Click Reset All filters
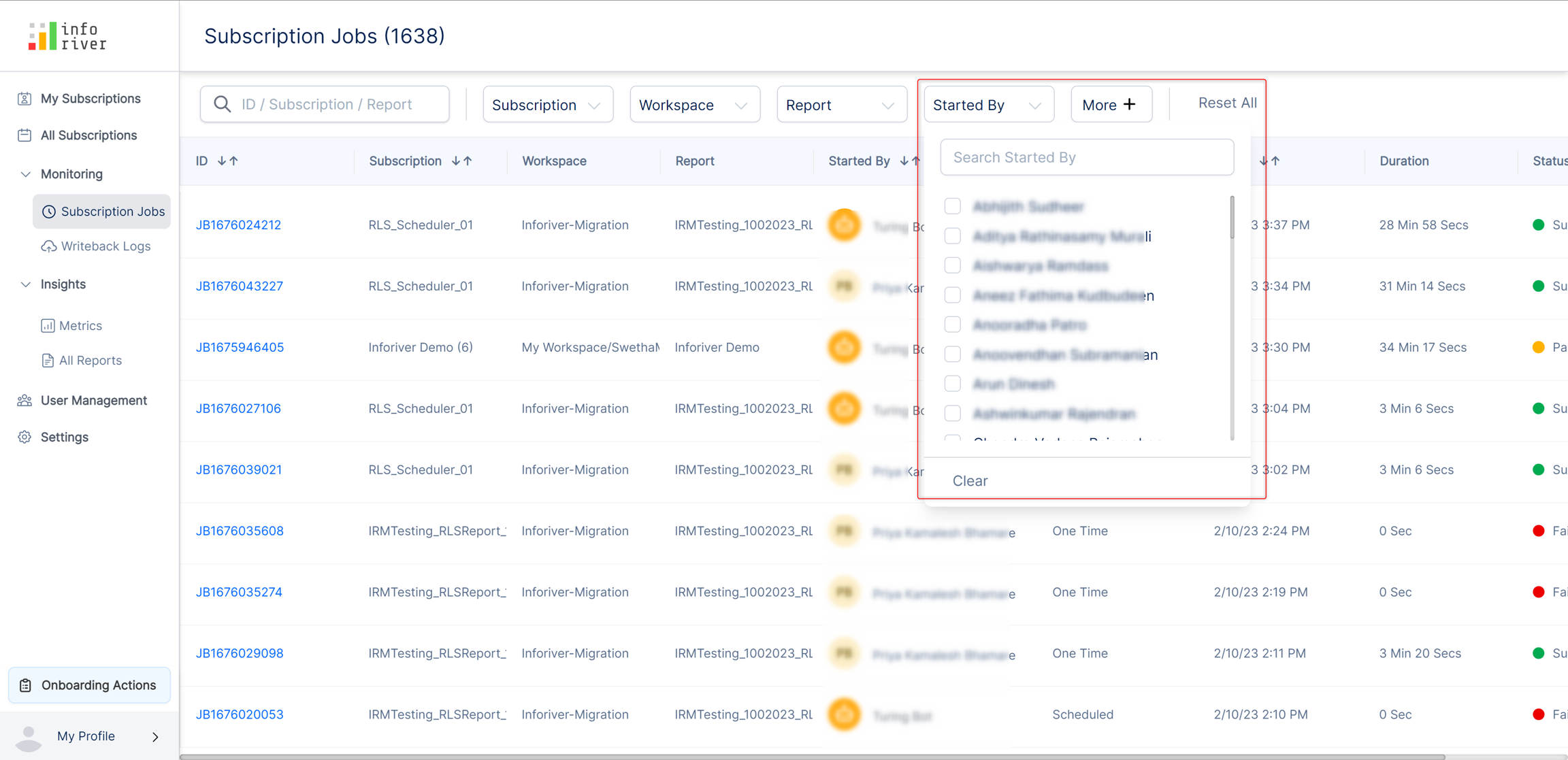Viewport: 1568px width, 760px height. point(1227,103)
